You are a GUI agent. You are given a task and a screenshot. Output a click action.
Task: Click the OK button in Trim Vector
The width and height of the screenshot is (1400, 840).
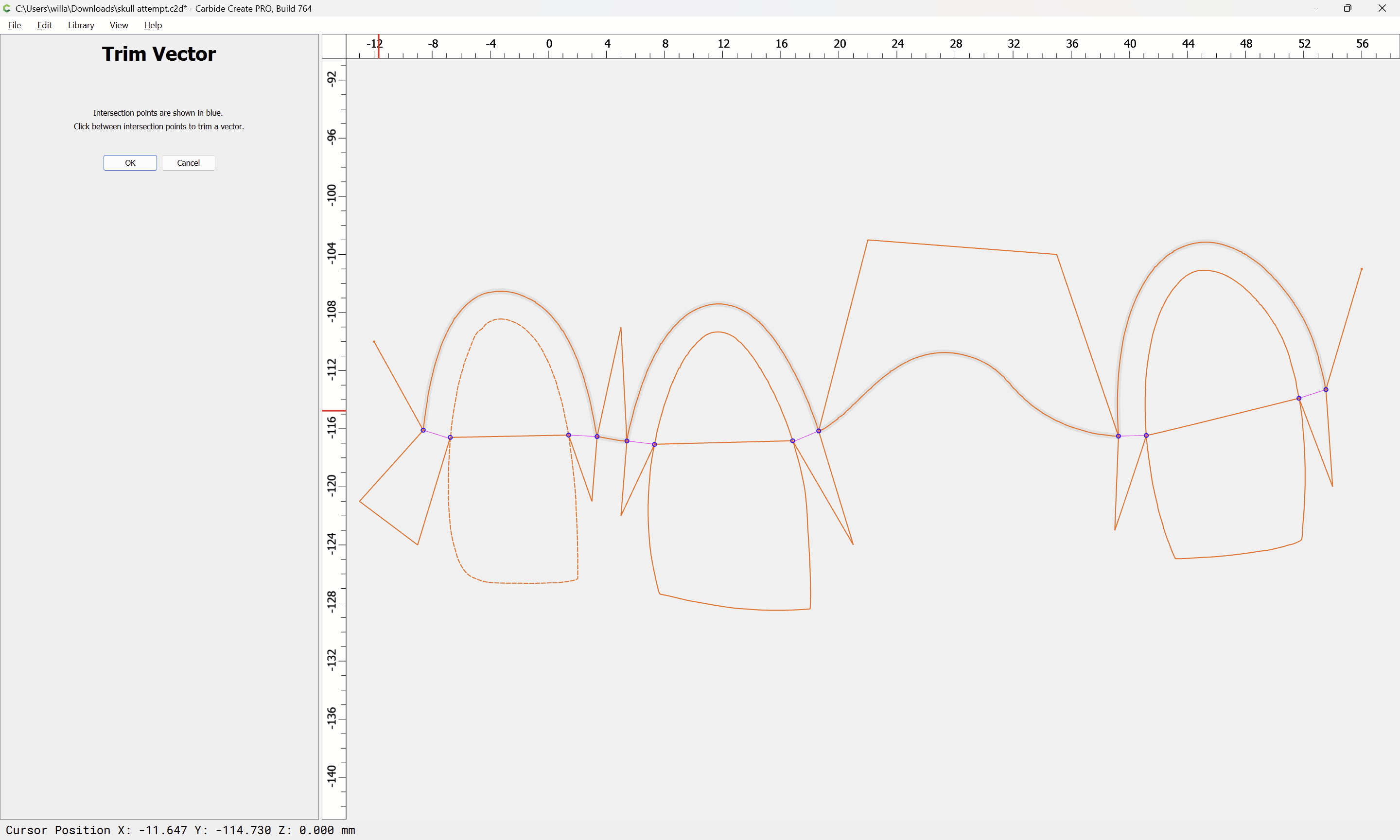(130, 163)
